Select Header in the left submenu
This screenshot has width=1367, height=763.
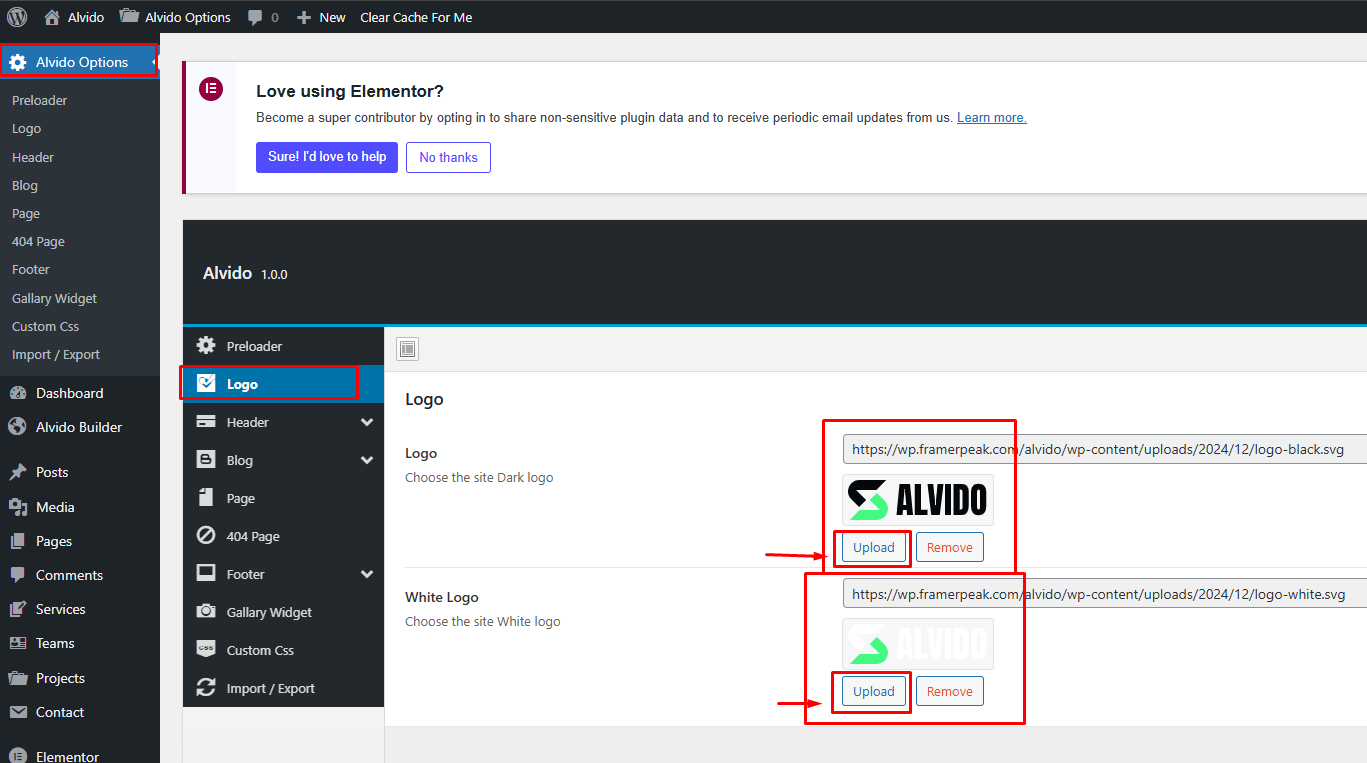click(33, 157)
